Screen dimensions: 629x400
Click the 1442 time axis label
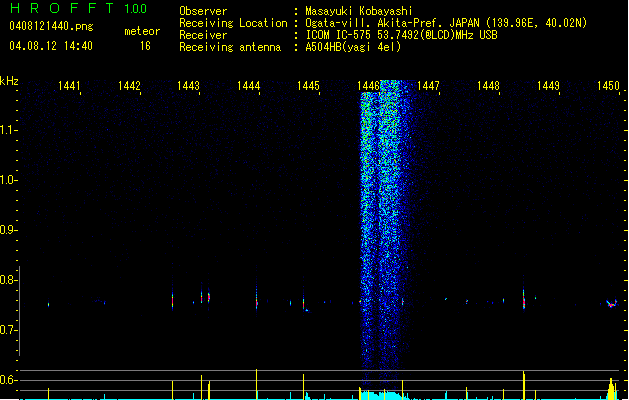coord(129,86)
